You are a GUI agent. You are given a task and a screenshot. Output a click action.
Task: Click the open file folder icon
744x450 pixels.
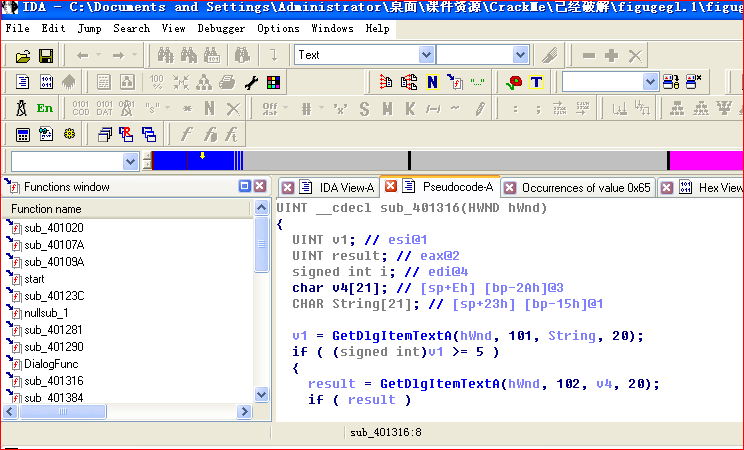[x=22, y=56]
